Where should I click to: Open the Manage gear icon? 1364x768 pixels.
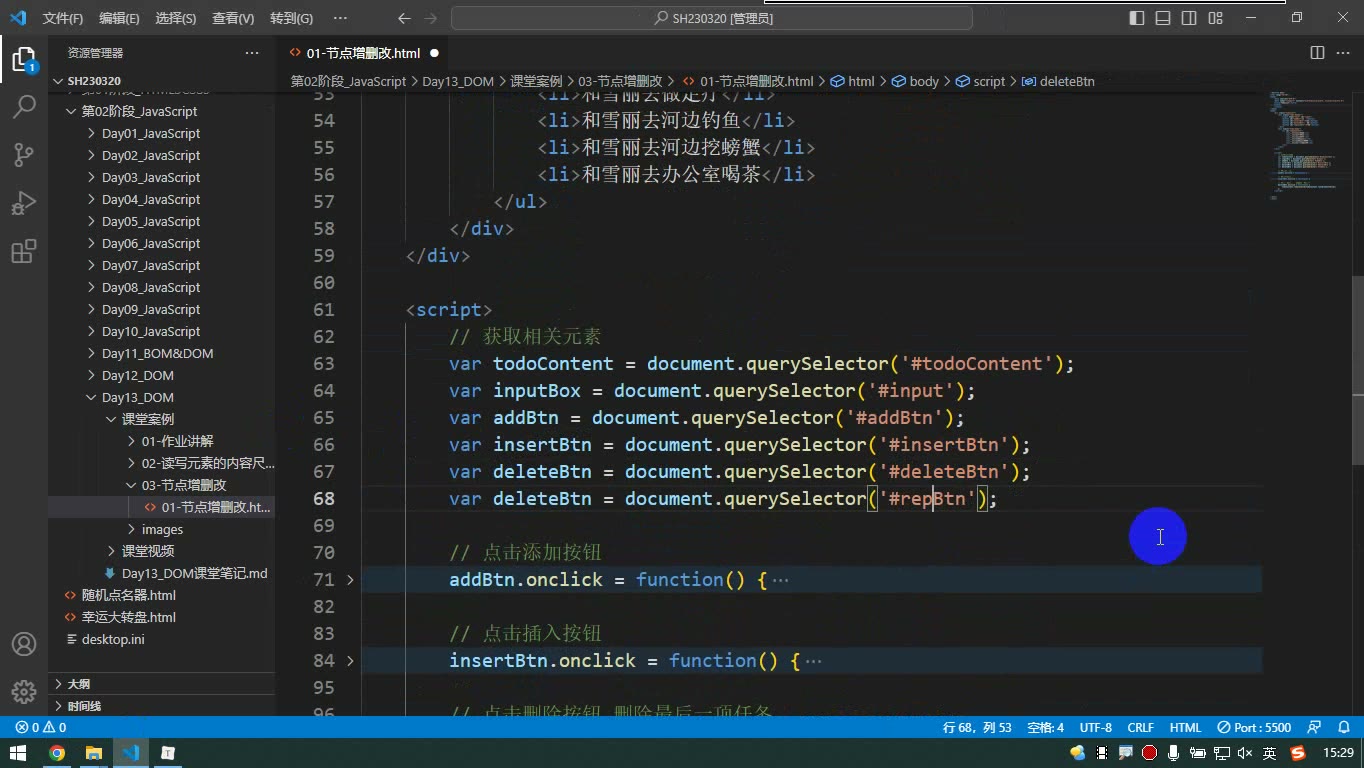[24, 692]
